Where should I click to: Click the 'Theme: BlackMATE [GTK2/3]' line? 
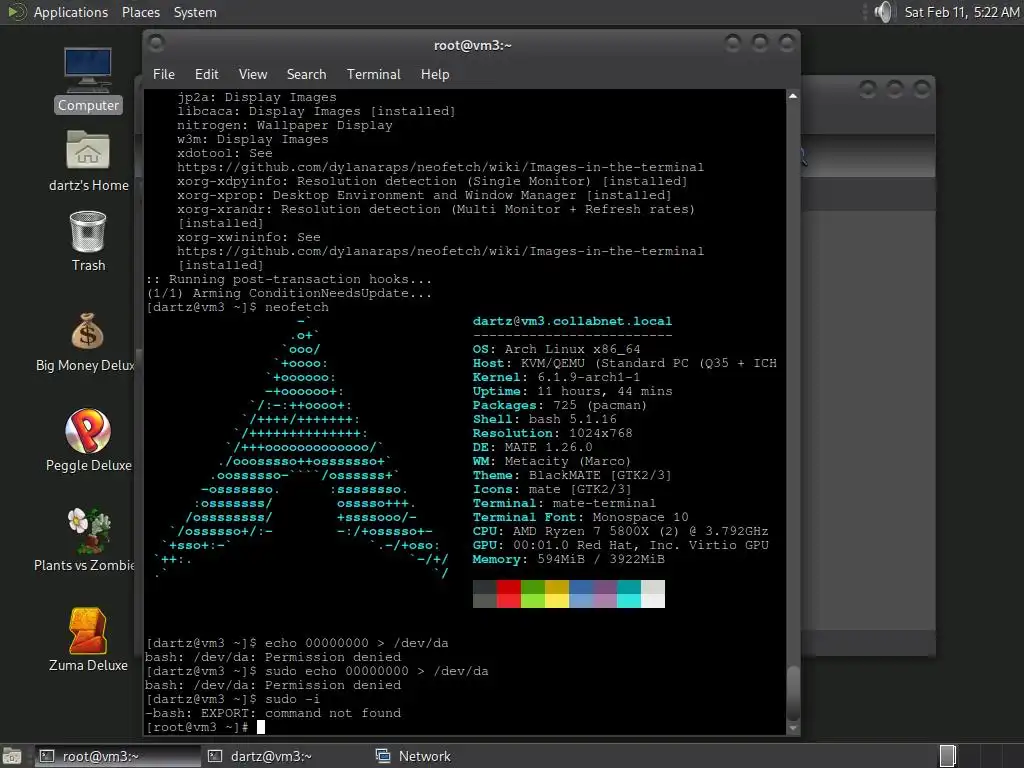572,475
